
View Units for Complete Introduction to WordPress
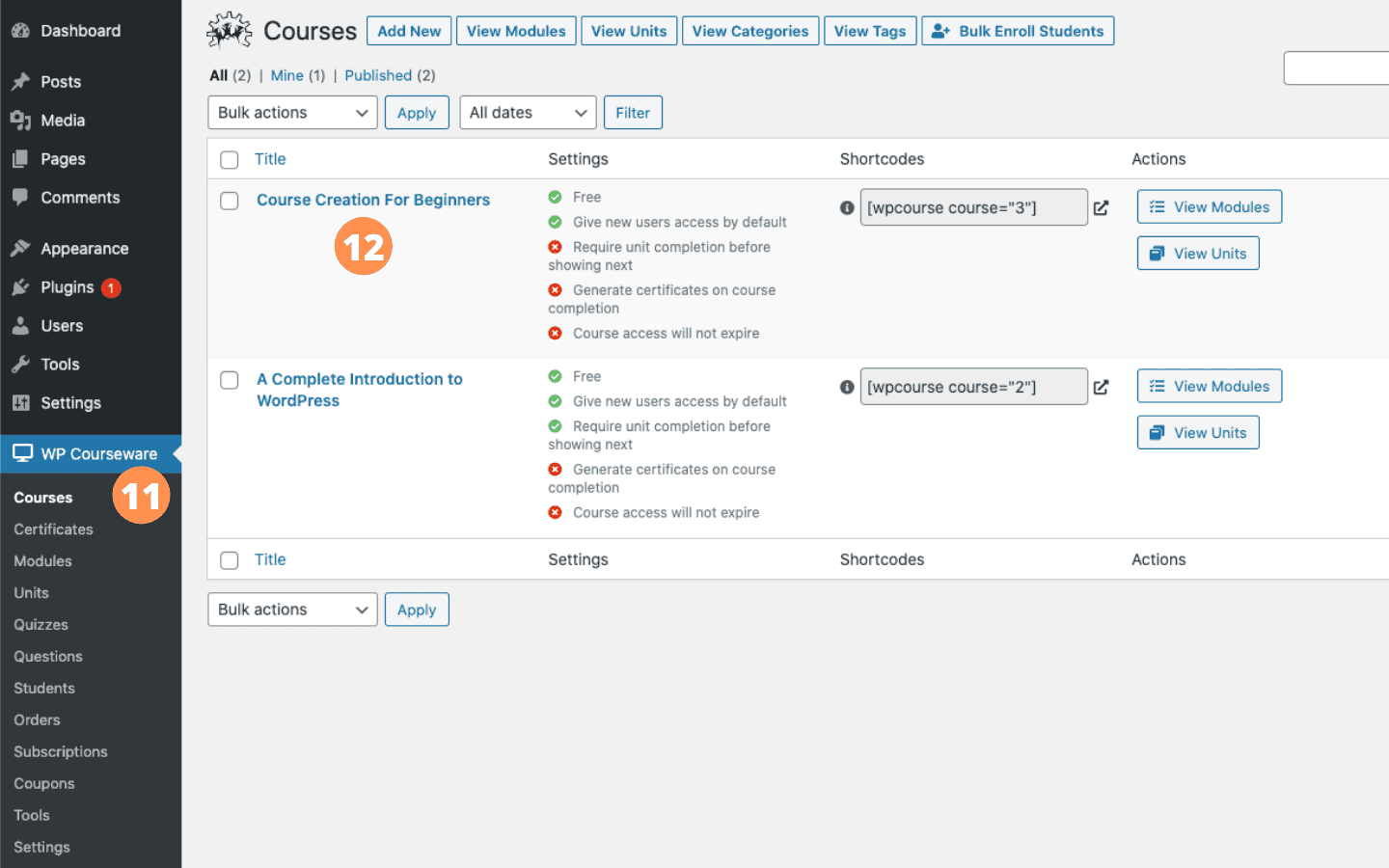(x=1198, y=433)
